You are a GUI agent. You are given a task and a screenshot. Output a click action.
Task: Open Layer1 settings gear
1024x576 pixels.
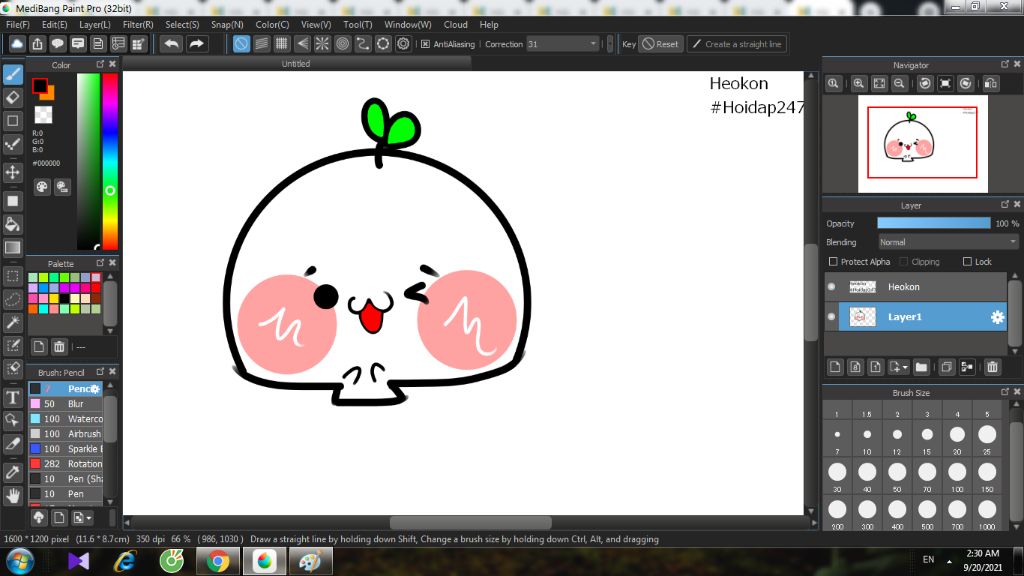click(997, 317)
